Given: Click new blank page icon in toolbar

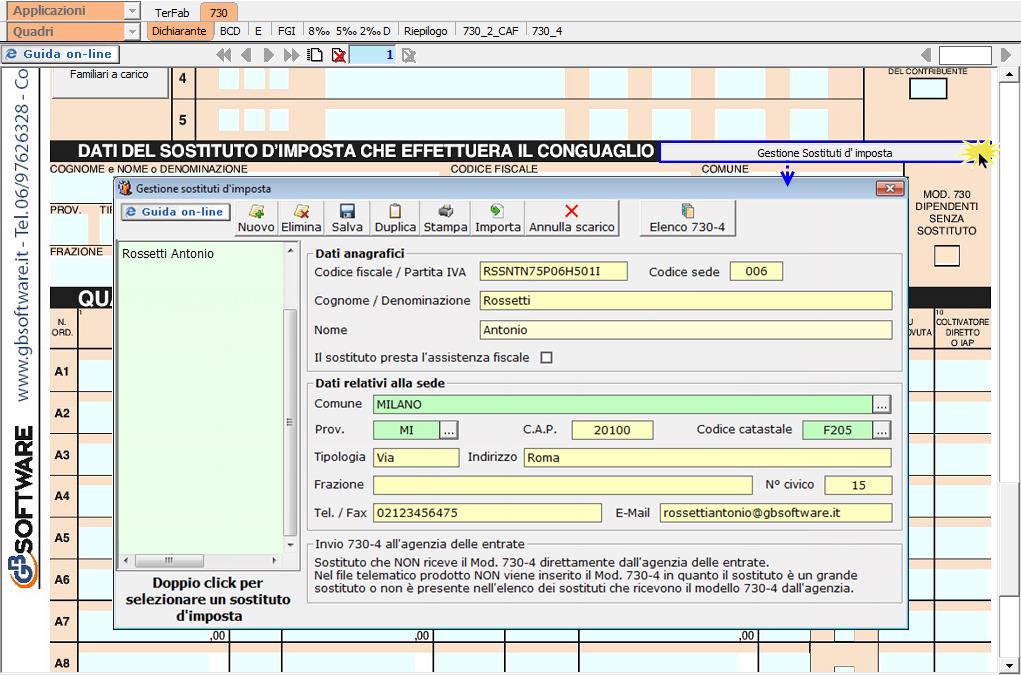Looking at the screenshot, I should click(x=315, y=55).
